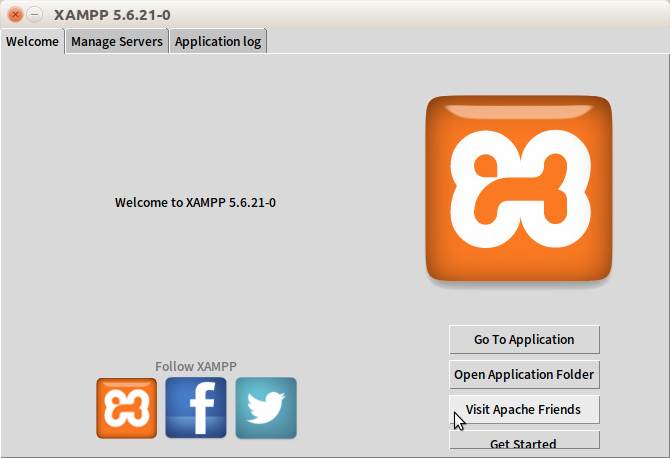Viewport: 670px width, 458px height.
Task: Click the Go To Application button
Action: tap(524, 340)
